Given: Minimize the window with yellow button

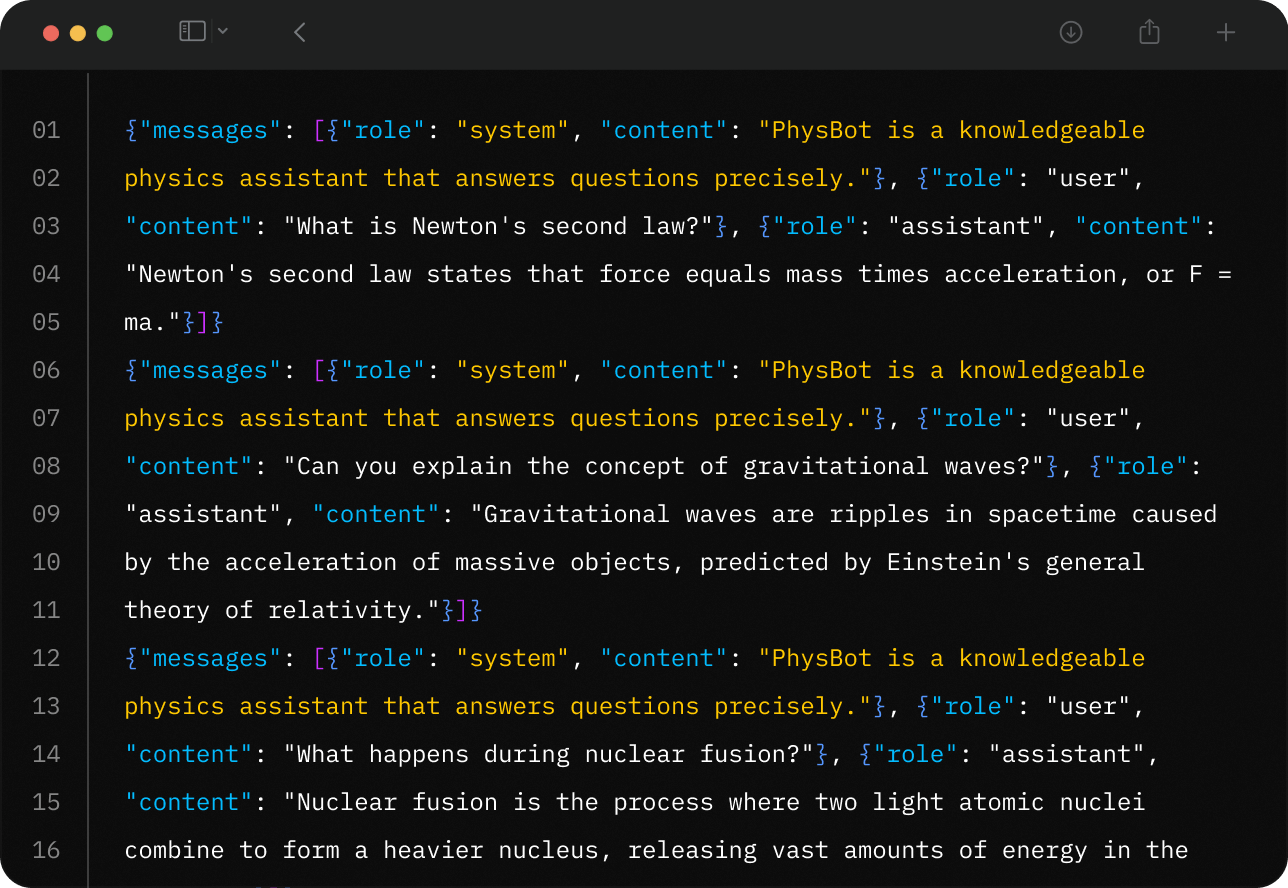Looking at the screenshot, I should 78,33.
